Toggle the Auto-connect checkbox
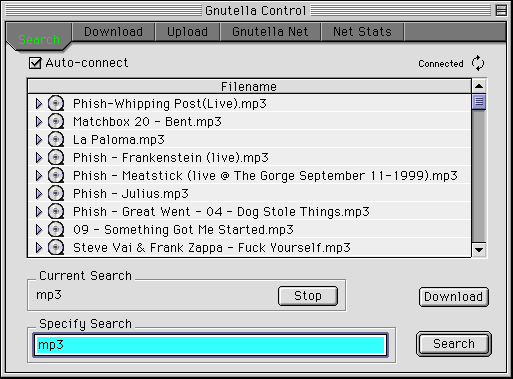 coord(35,63)
